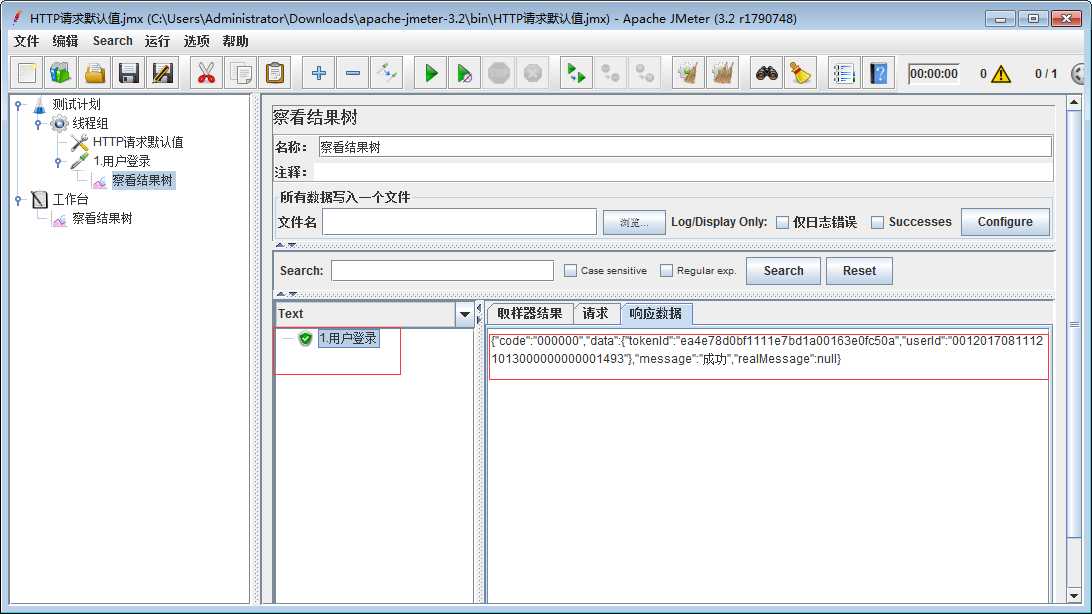Click the right panel scrollbar down arrow
The image size is (1092, 614).
pyautogui.click(x=1074, y=596)
